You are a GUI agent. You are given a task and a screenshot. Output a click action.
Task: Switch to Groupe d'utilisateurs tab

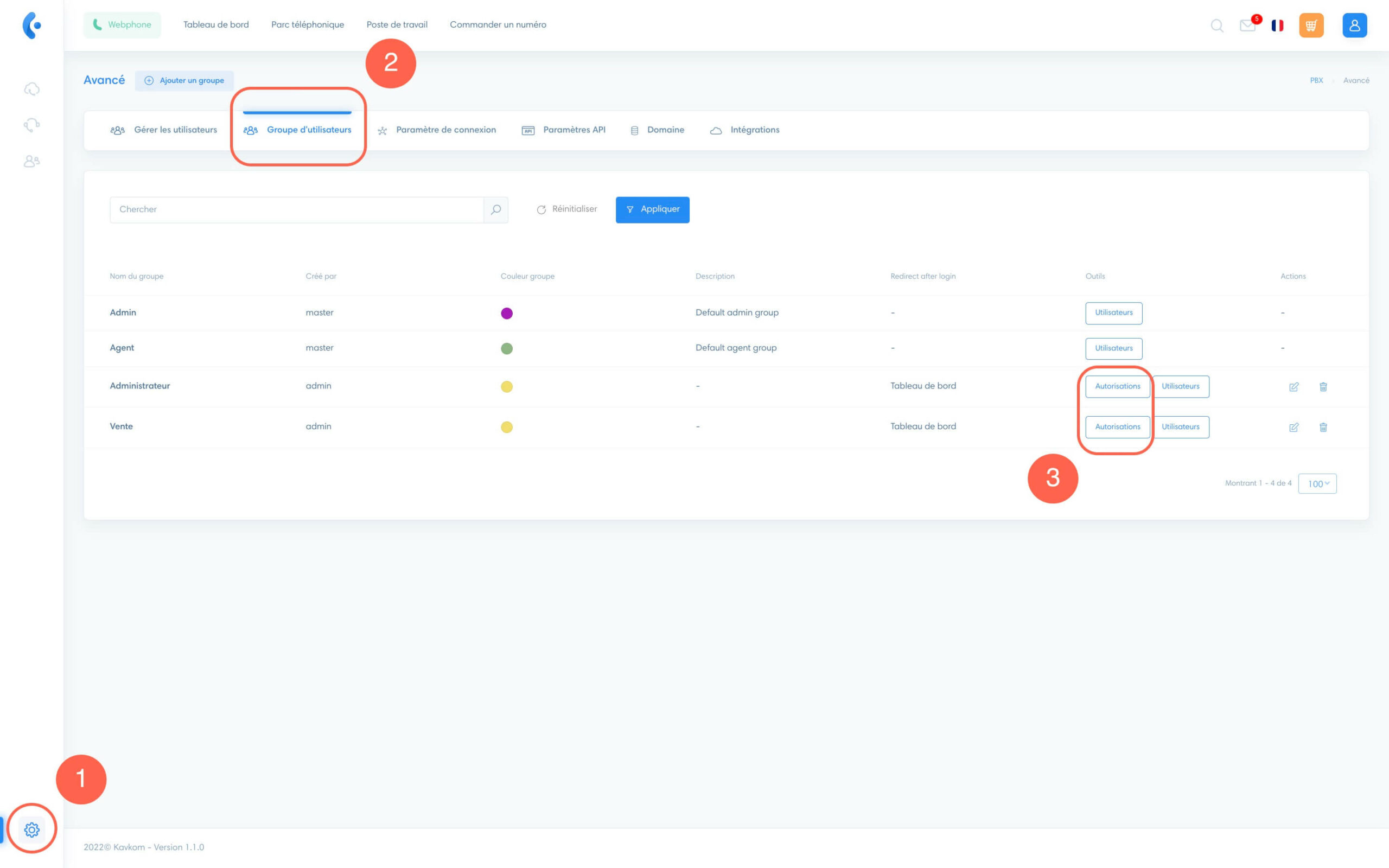click(x=297, y=130)
